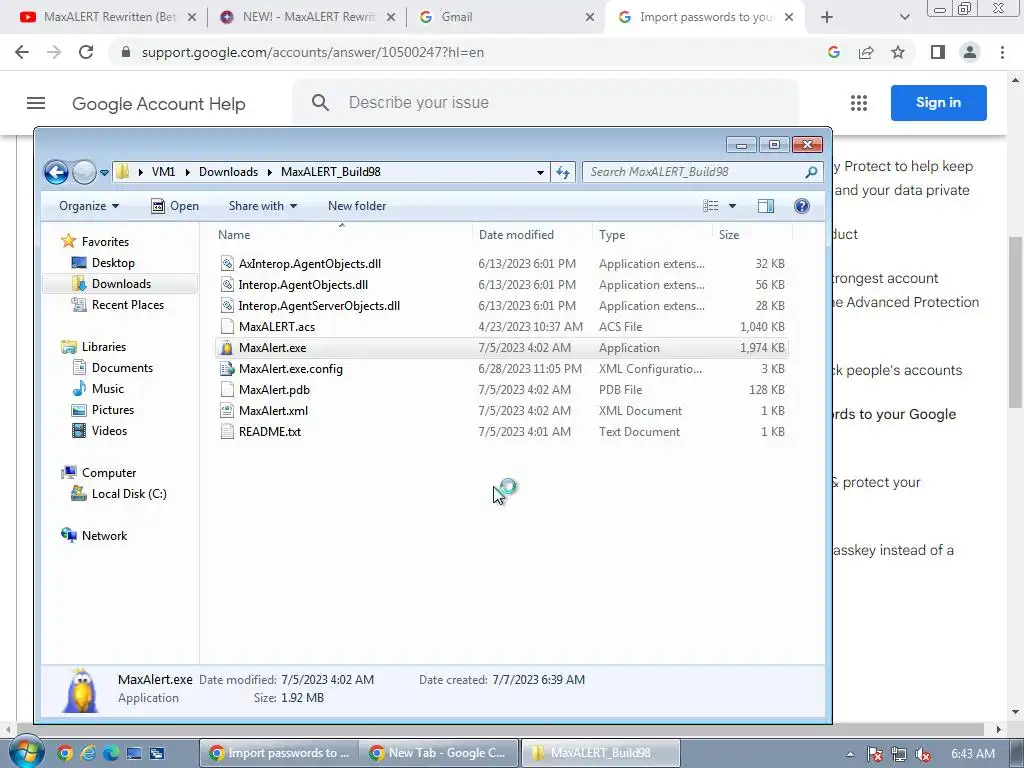The image size is (1024, 768).
Task: Click the share page icon in Chrome
Action: [866, 52]
